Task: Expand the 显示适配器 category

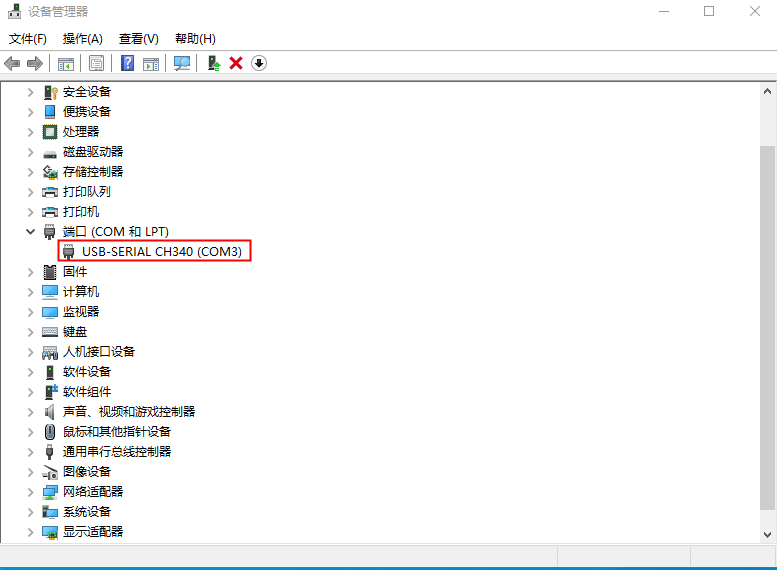Action: [x=30, y=531]
